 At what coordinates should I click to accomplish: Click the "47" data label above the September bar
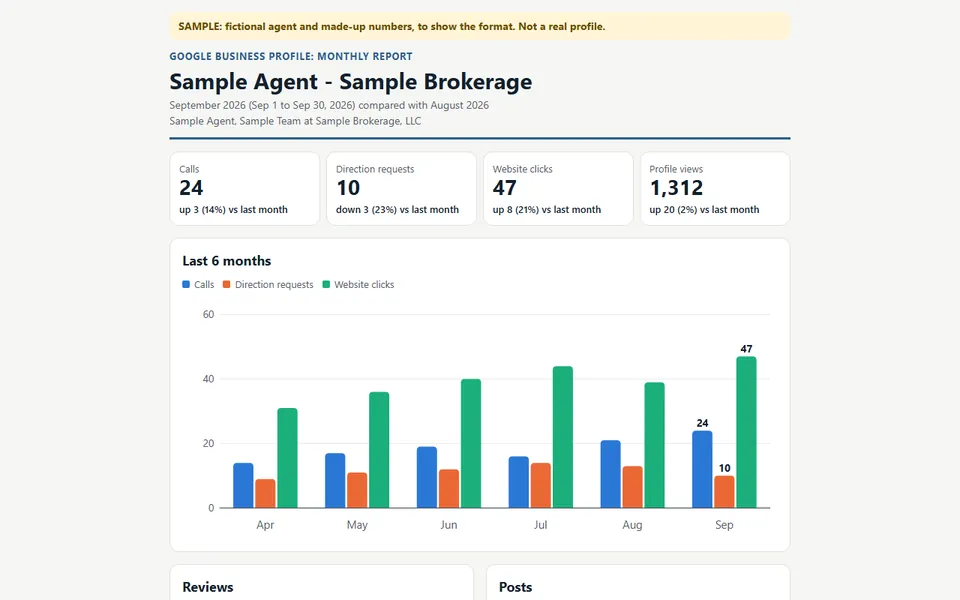746,349
